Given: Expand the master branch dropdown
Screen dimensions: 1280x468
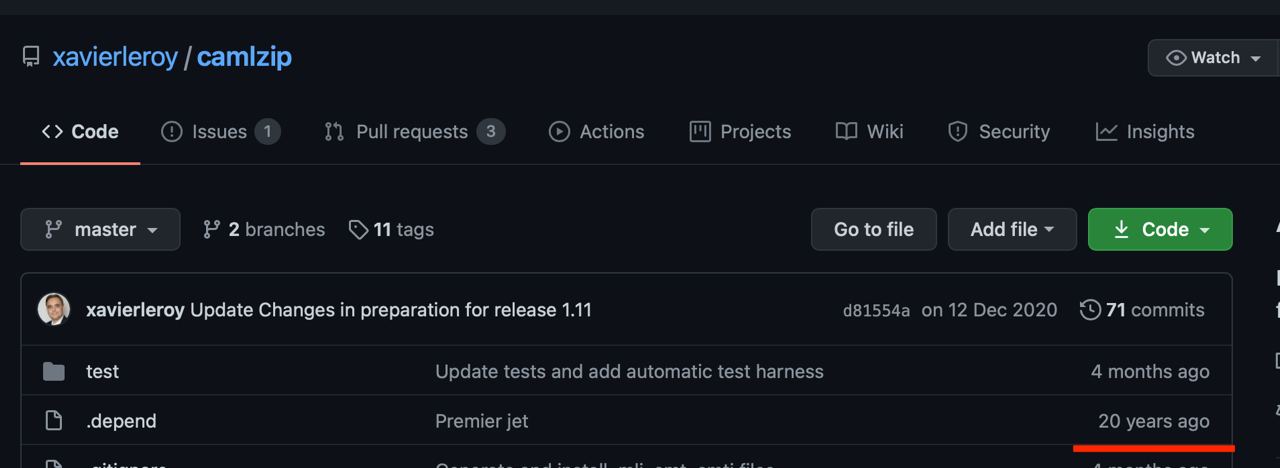Looking at the screenshot, I should pos(100,229).
